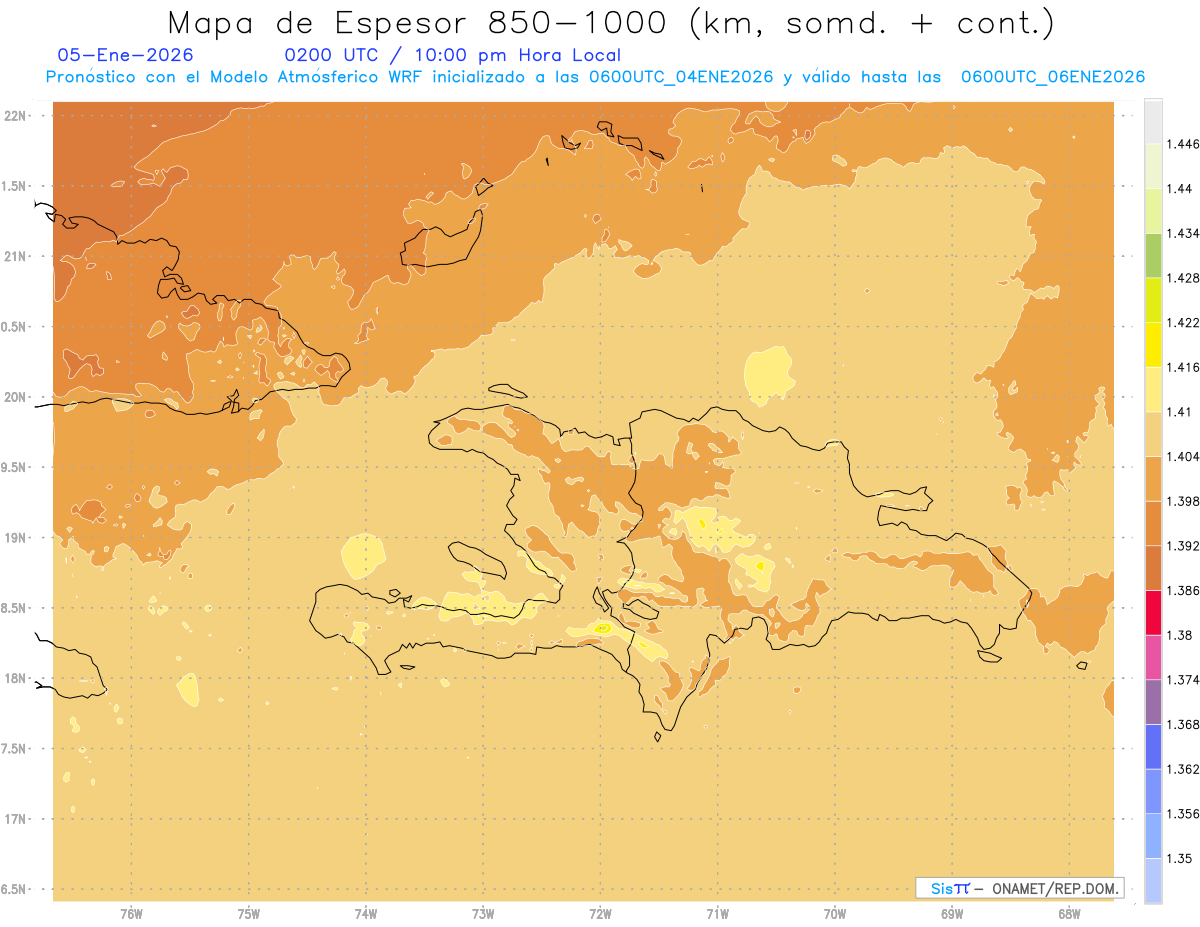Click the legend value '1.386'
1200x927 pixels.
click(1184, 591)
